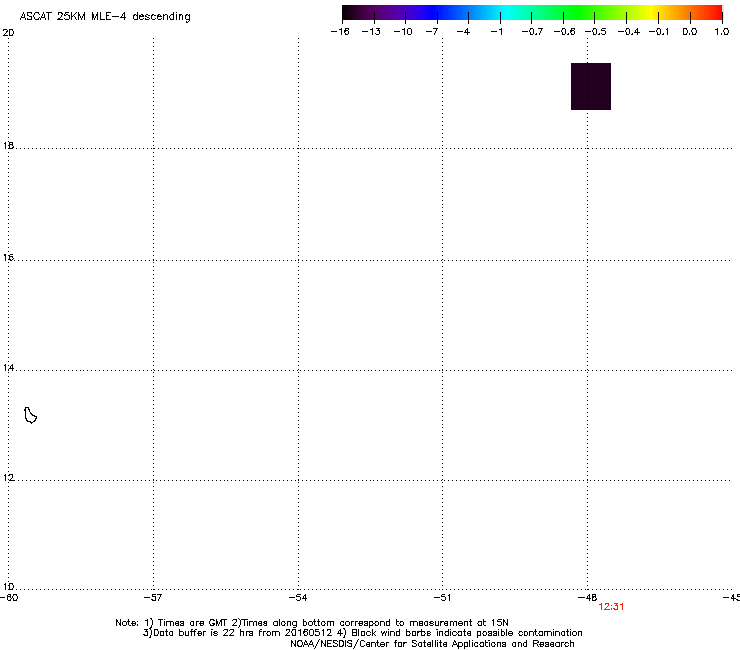The width and height of the screenshot is (740, 650).
Task: Click the longitude -57 axis label
Action: 153,598
